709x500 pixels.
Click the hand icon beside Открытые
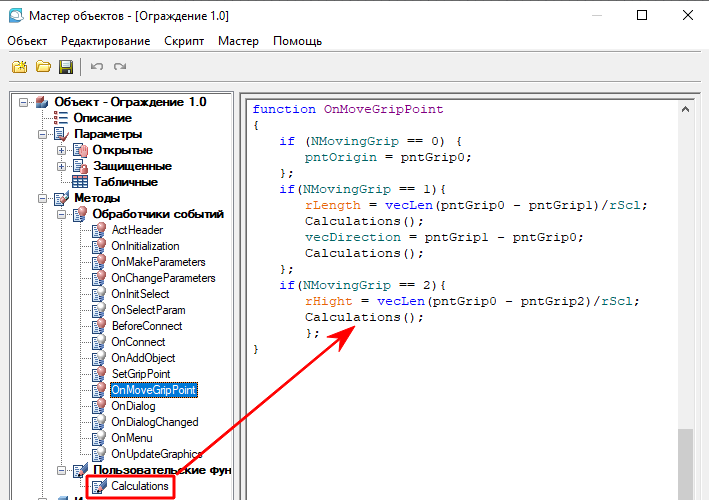[80, 150]
